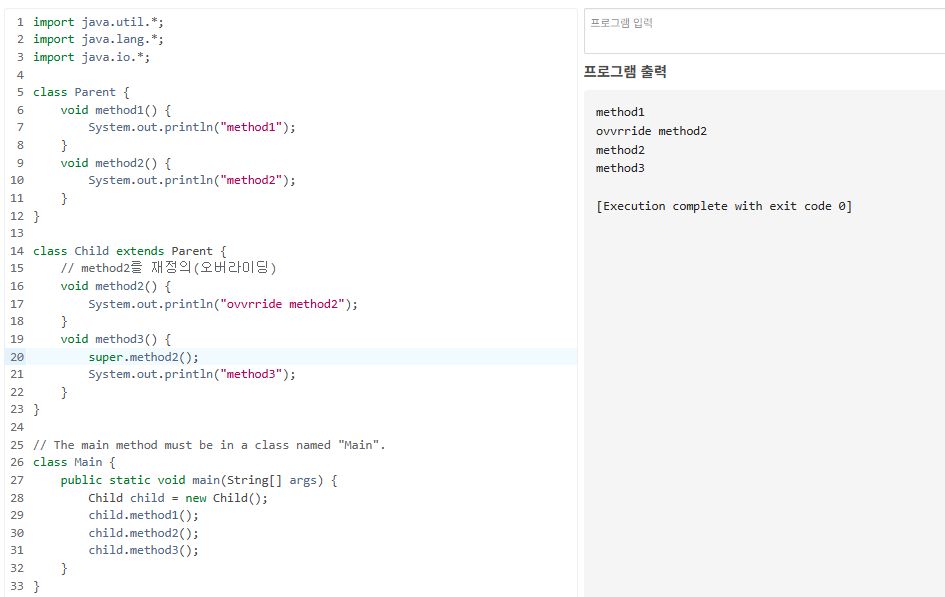Click the println "method3" statement
The height and width of the screenshot is (597, 945).
pos(192,374)
